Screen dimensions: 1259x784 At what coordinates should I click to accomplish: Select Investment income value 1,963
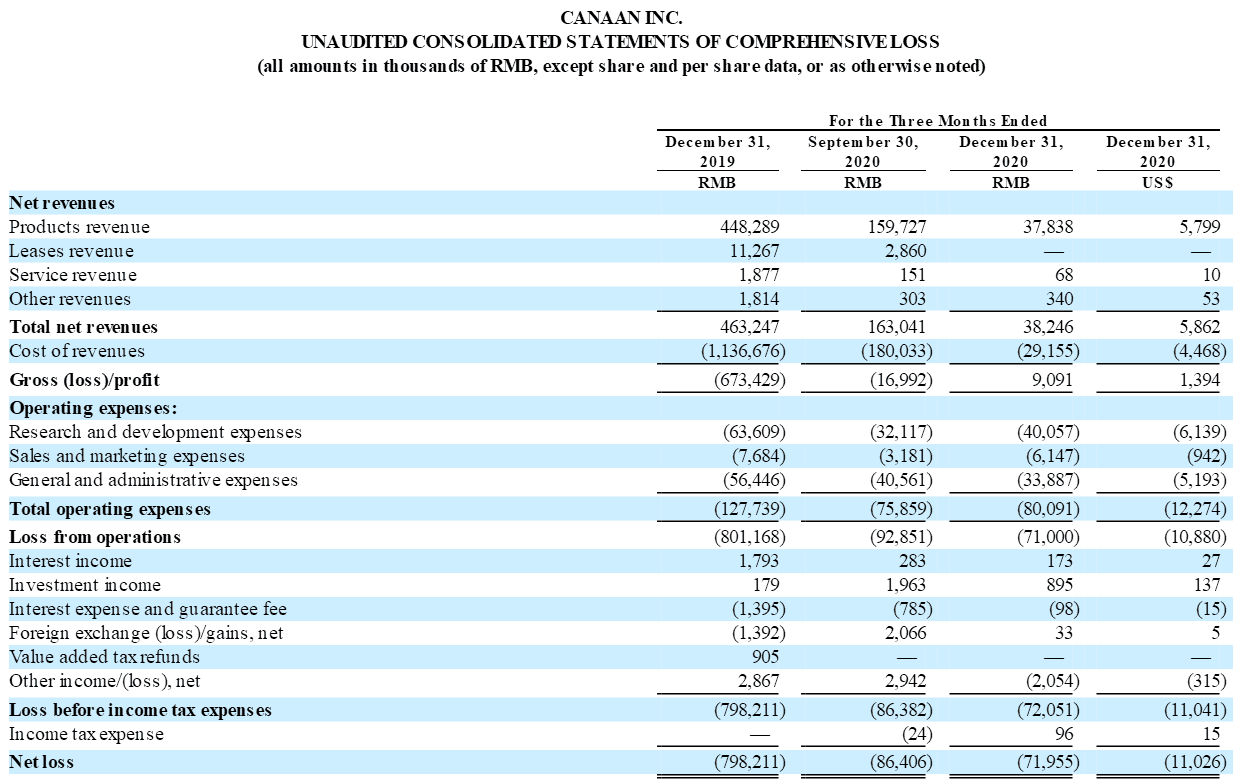pos(904,585)
